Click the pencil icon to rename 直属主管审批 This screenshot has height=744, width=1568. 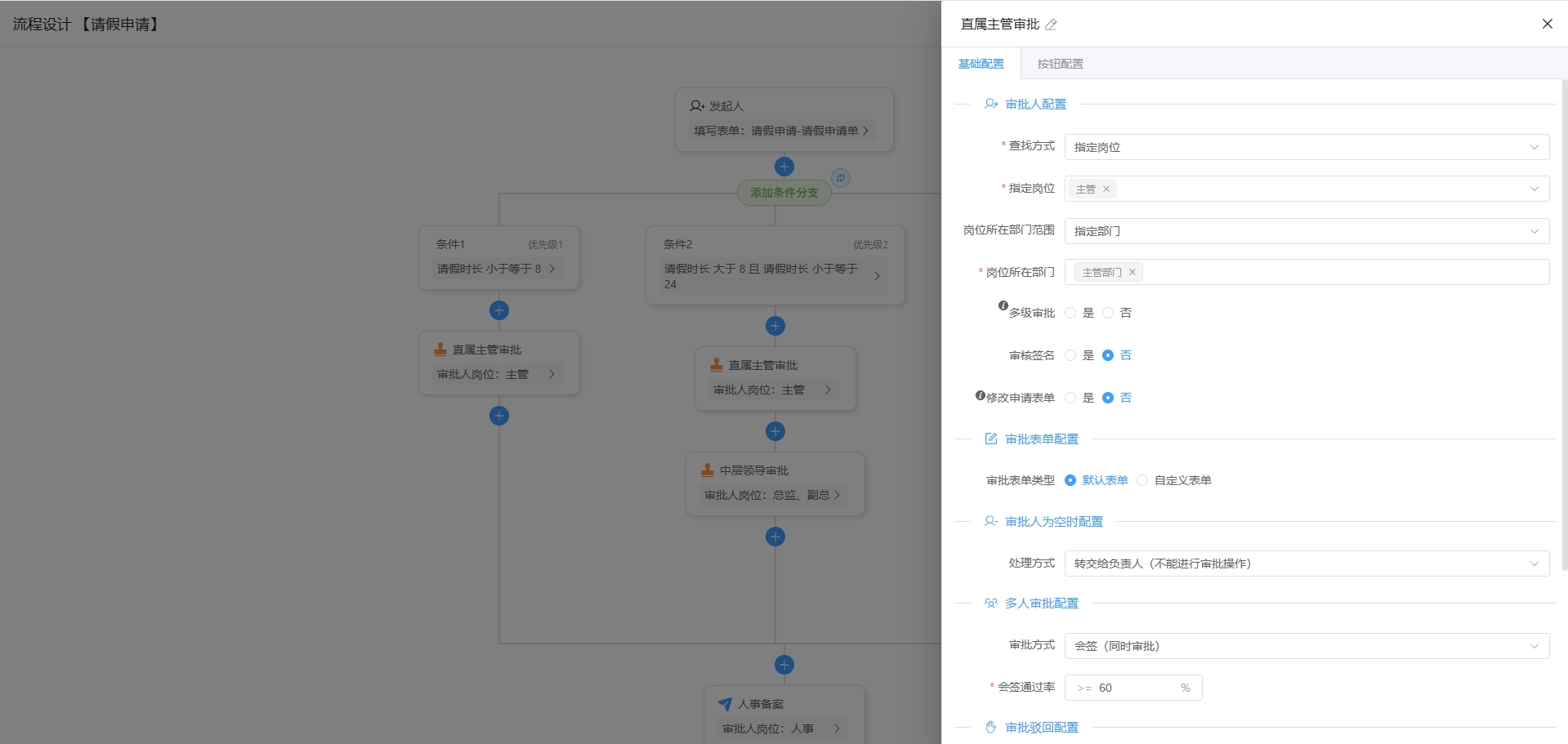[x=1052, y=24]
